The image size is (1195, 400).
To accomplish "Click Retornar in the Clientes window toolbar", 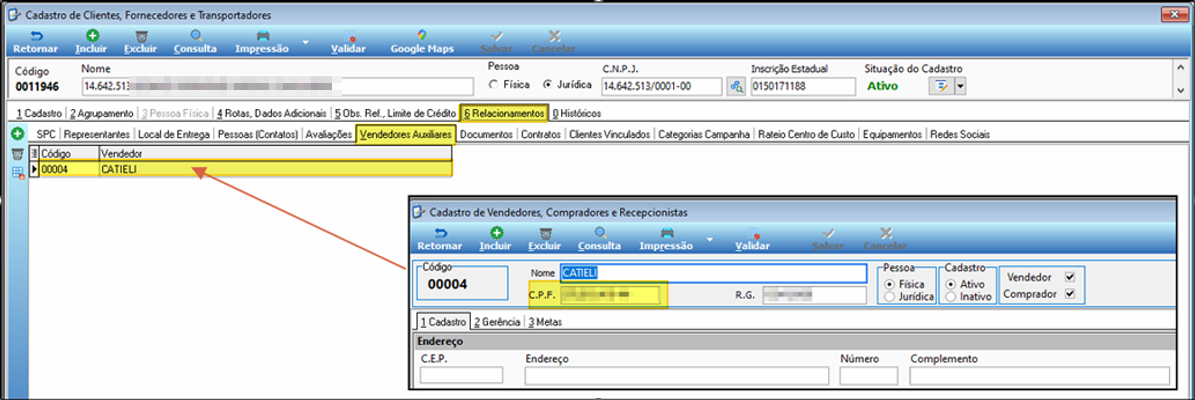I will 36,42.
